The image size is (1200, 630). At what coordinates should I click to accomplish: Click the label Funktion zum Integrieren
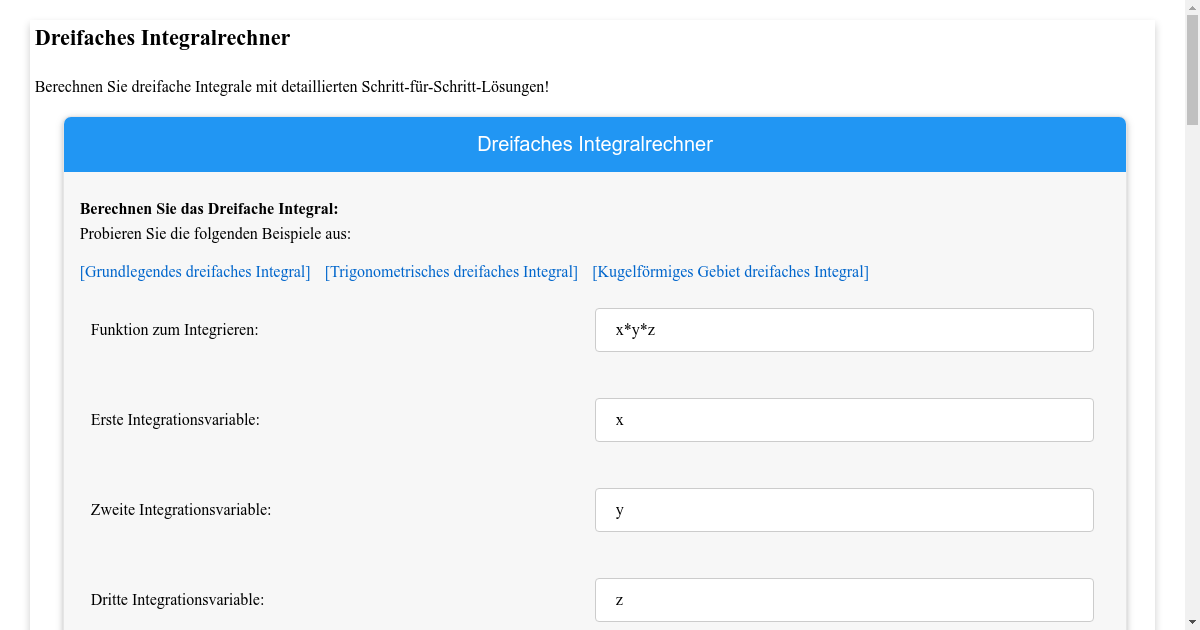[175, 329]
